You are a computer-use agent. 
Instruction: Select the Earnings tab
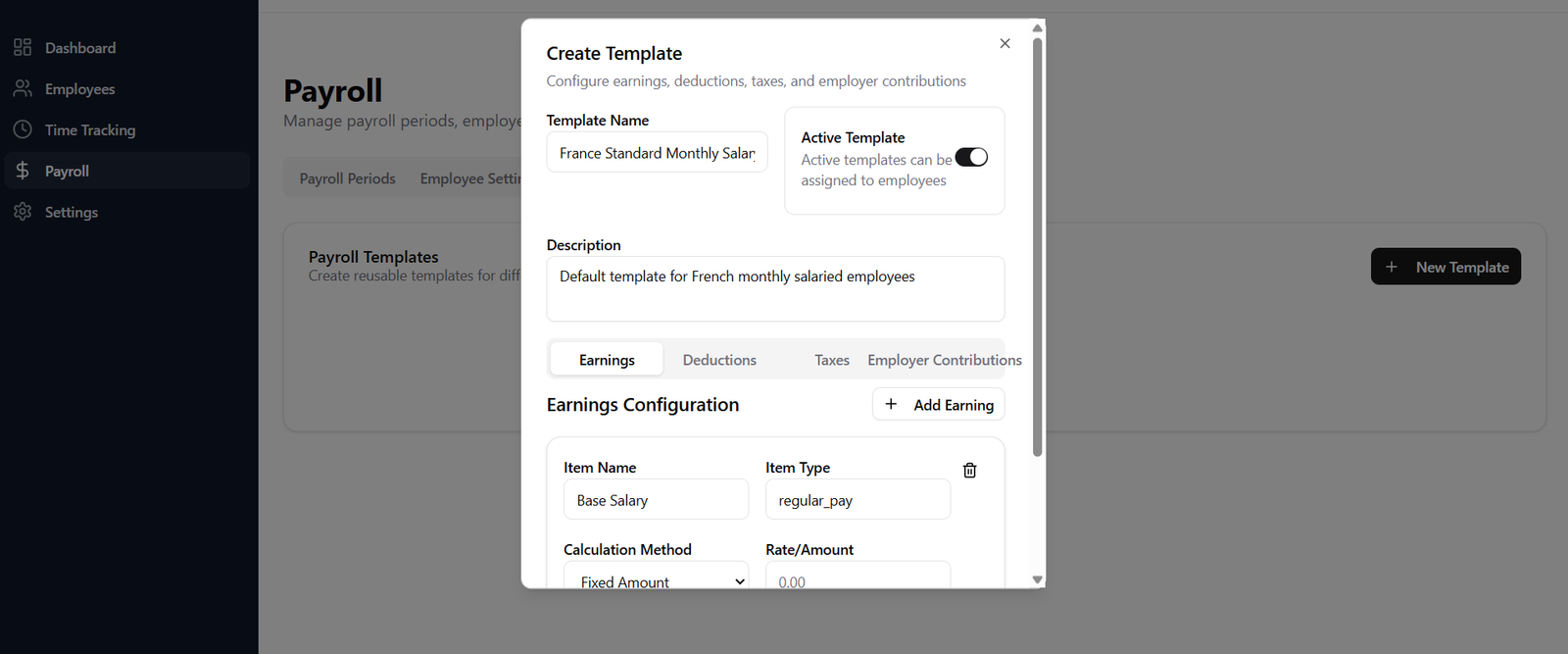pos(607,360)
